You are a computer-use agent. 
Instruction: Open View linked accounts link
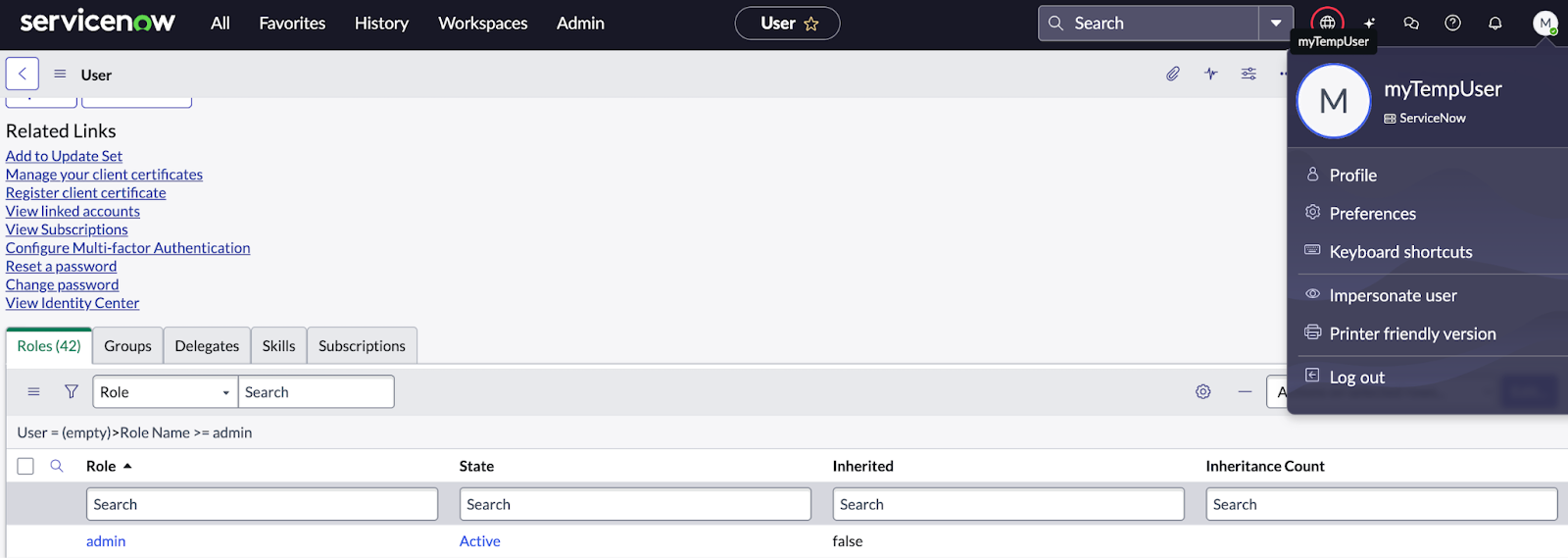tap(73, 211)
